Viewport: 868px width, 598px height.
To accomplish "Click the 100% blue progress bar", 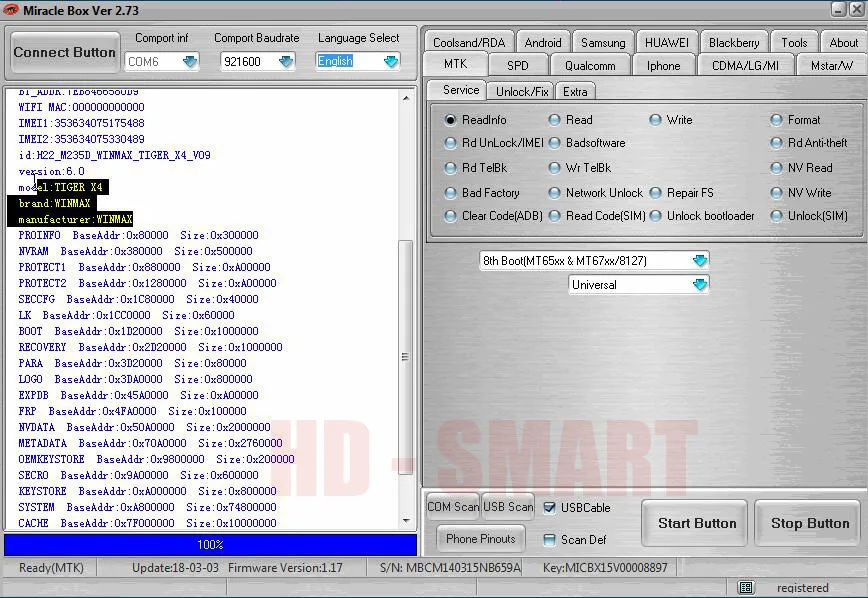I will [210, 545].
